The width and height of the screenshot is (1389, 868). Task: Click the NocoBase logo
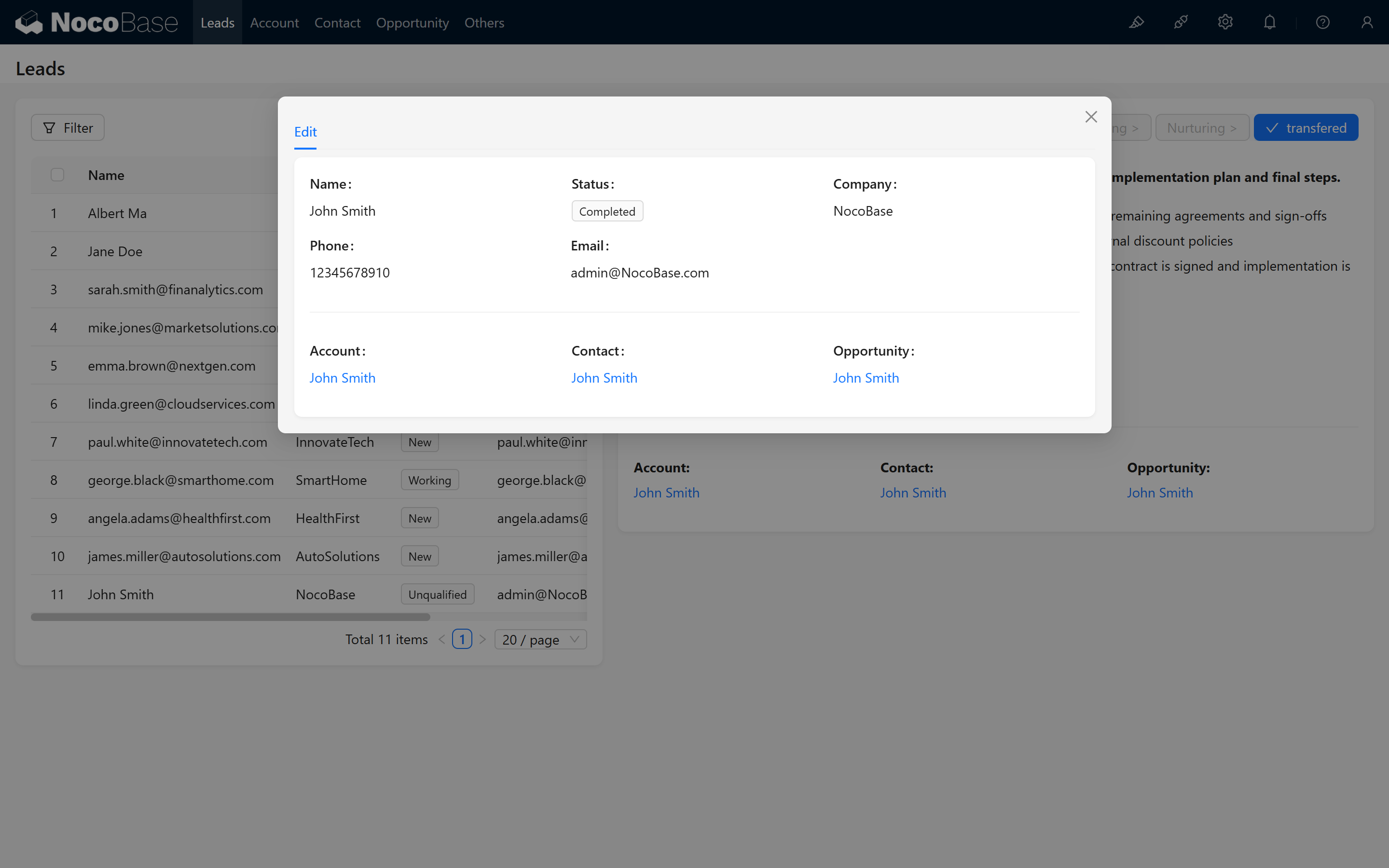[96, 22]
